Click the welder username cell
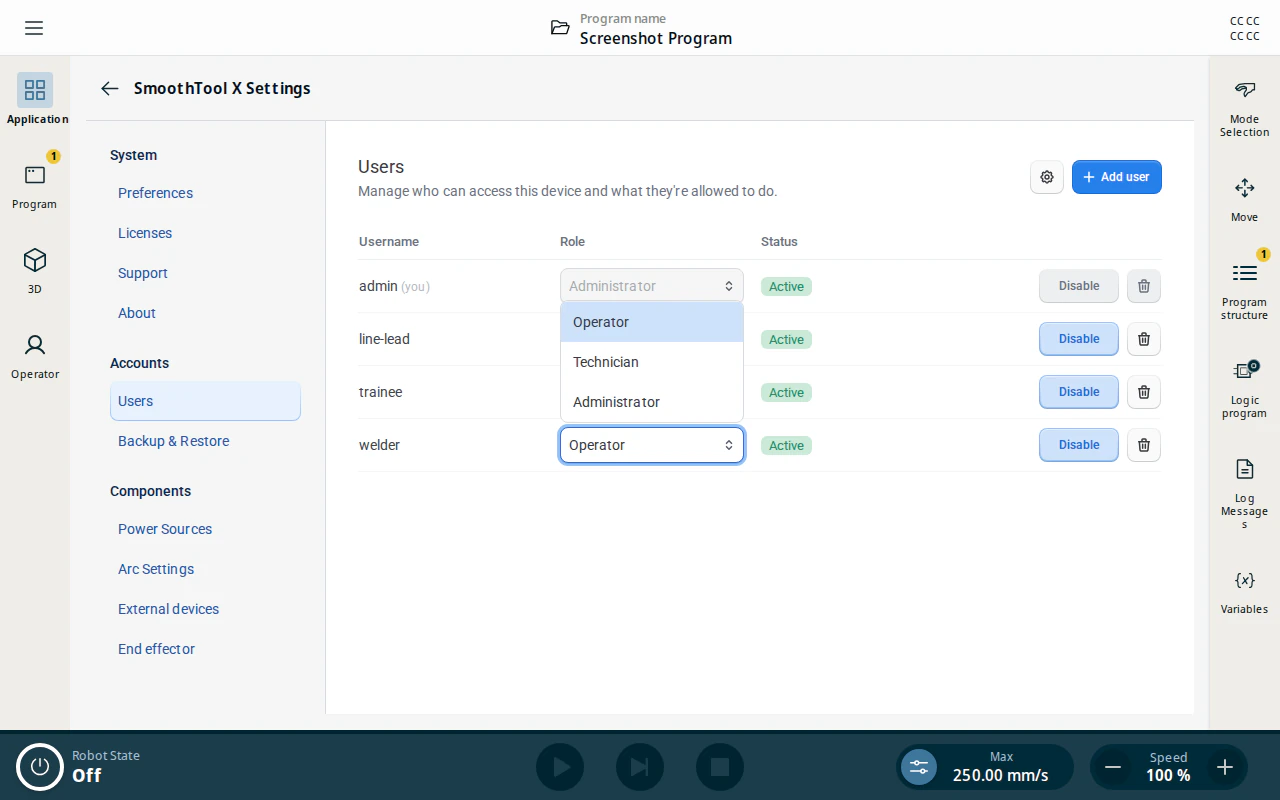 379,445
